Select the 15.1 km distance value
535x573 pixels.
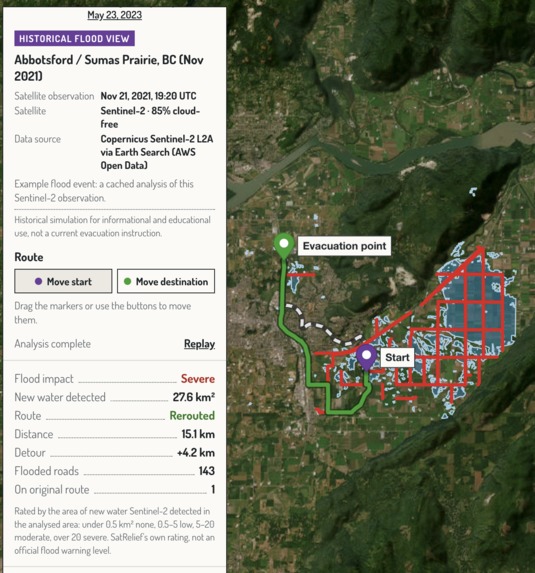pos(198,434)
